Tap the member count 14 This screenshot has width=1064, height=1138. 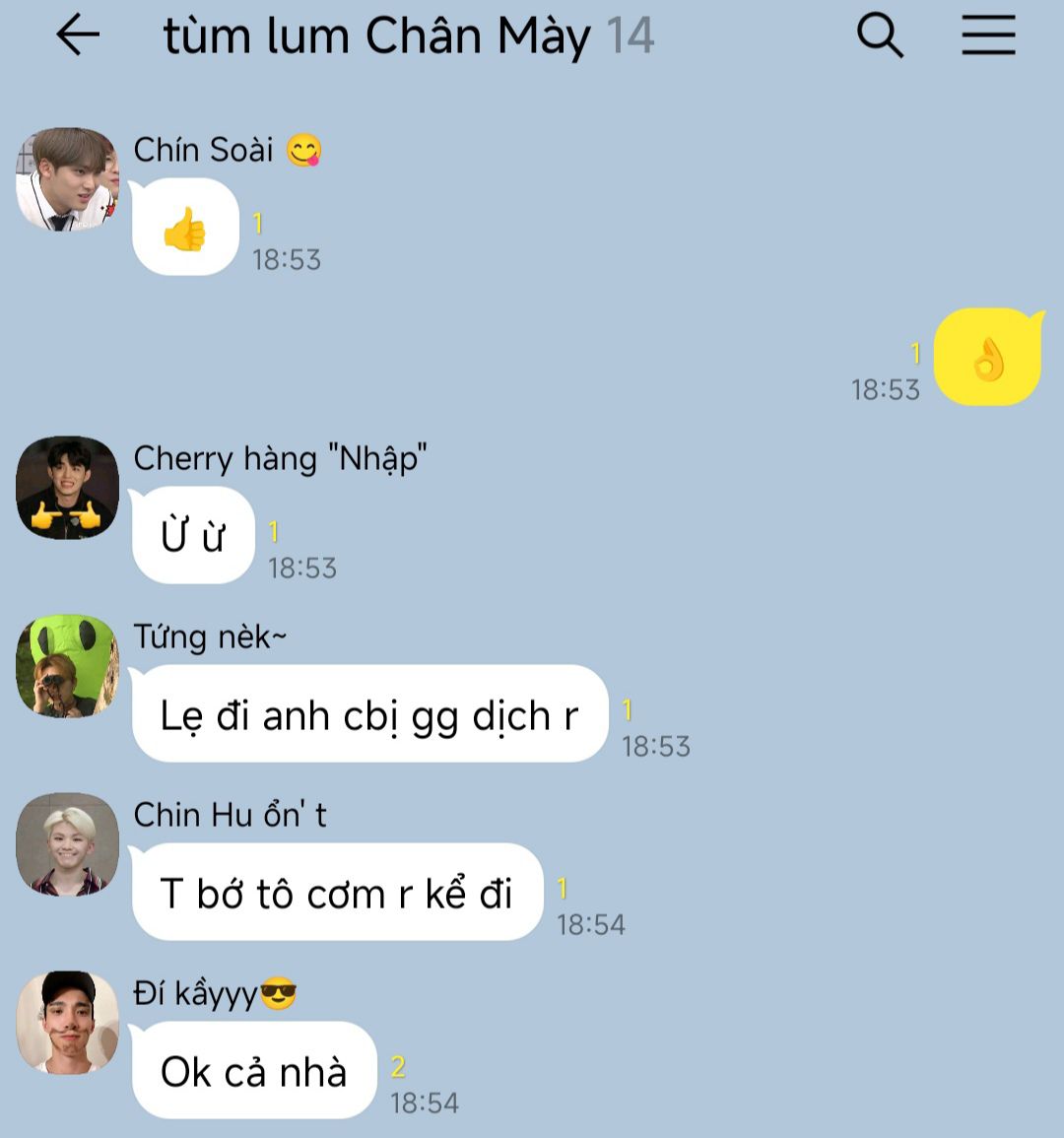(x=630, y=35)
